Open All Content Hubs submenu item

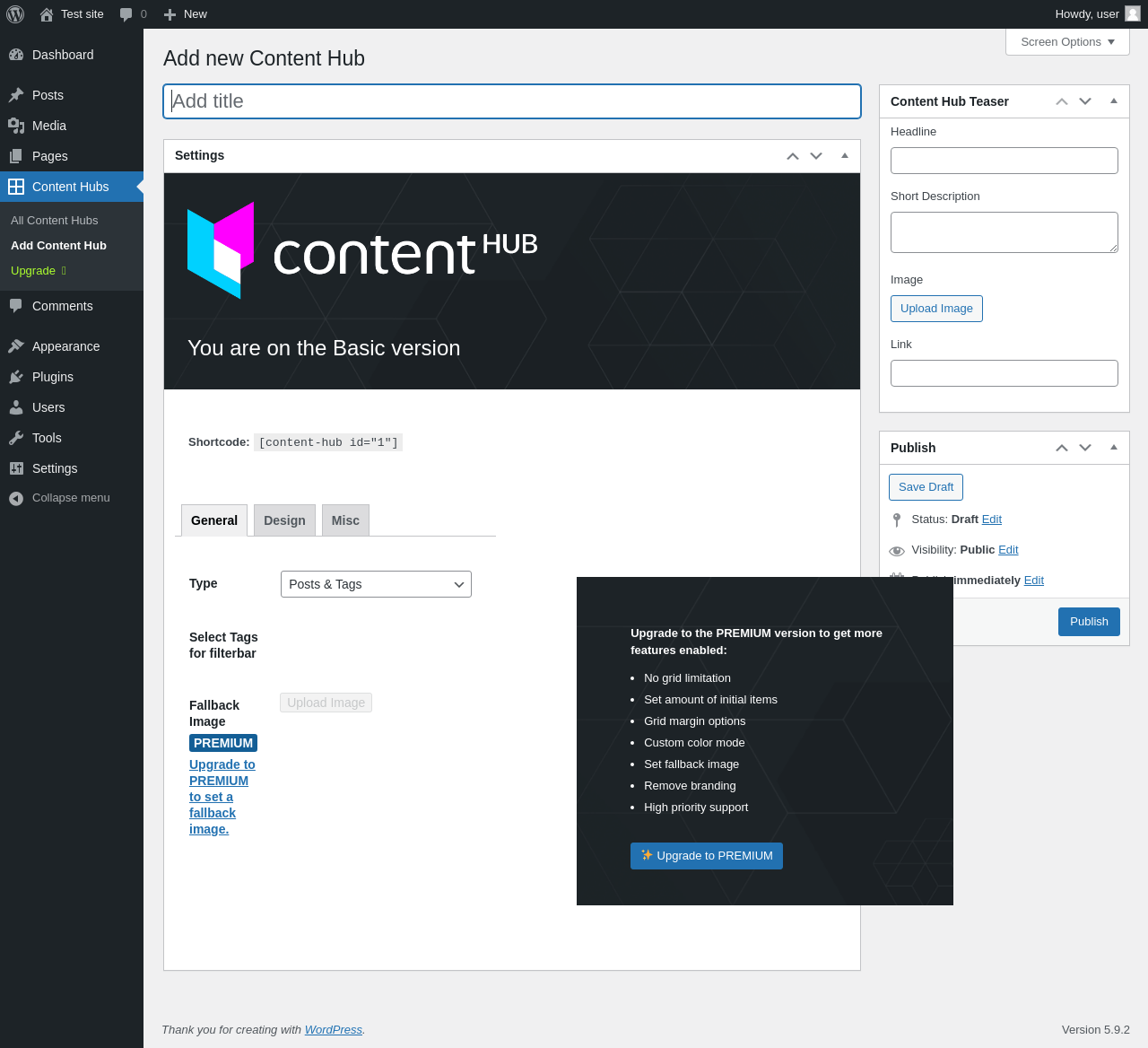55,221
